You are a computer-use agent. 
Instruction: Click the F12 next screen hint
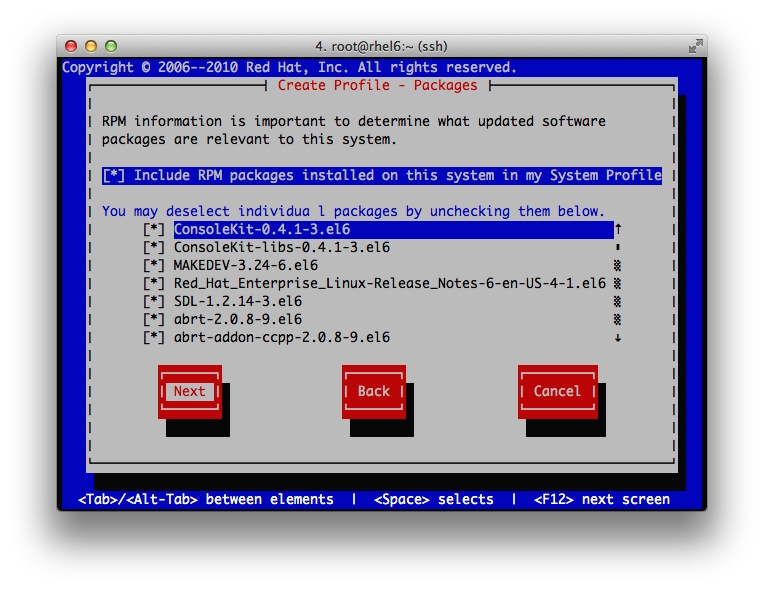(602, 499)
